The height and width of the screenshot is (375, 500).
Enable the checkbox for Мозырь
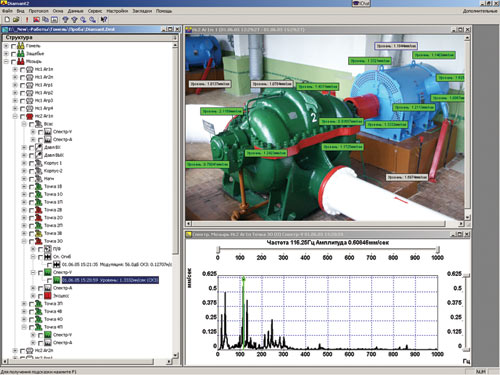(14, 62)
